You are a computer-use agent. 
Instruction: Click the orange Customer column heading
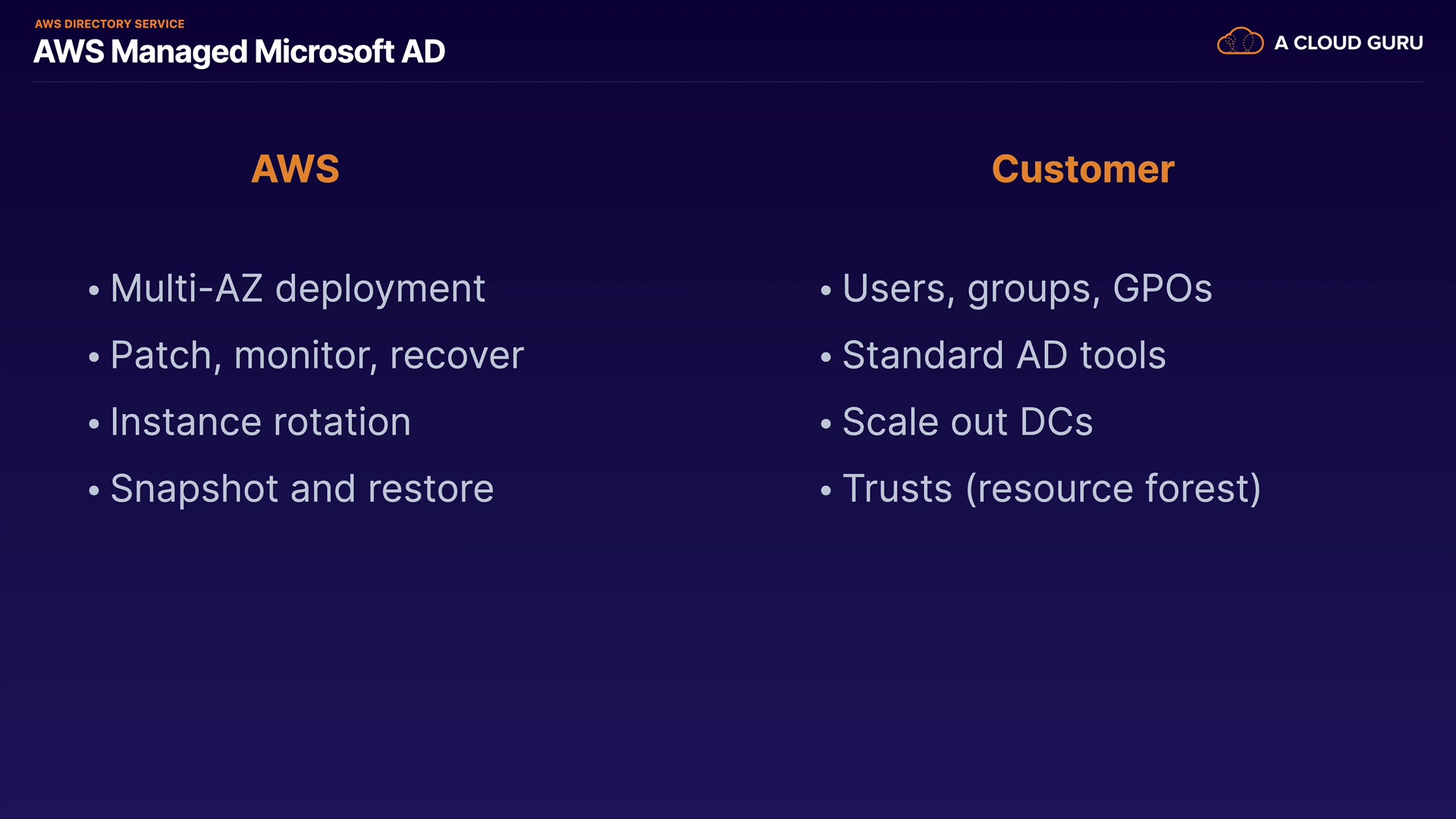[1083, 169]
